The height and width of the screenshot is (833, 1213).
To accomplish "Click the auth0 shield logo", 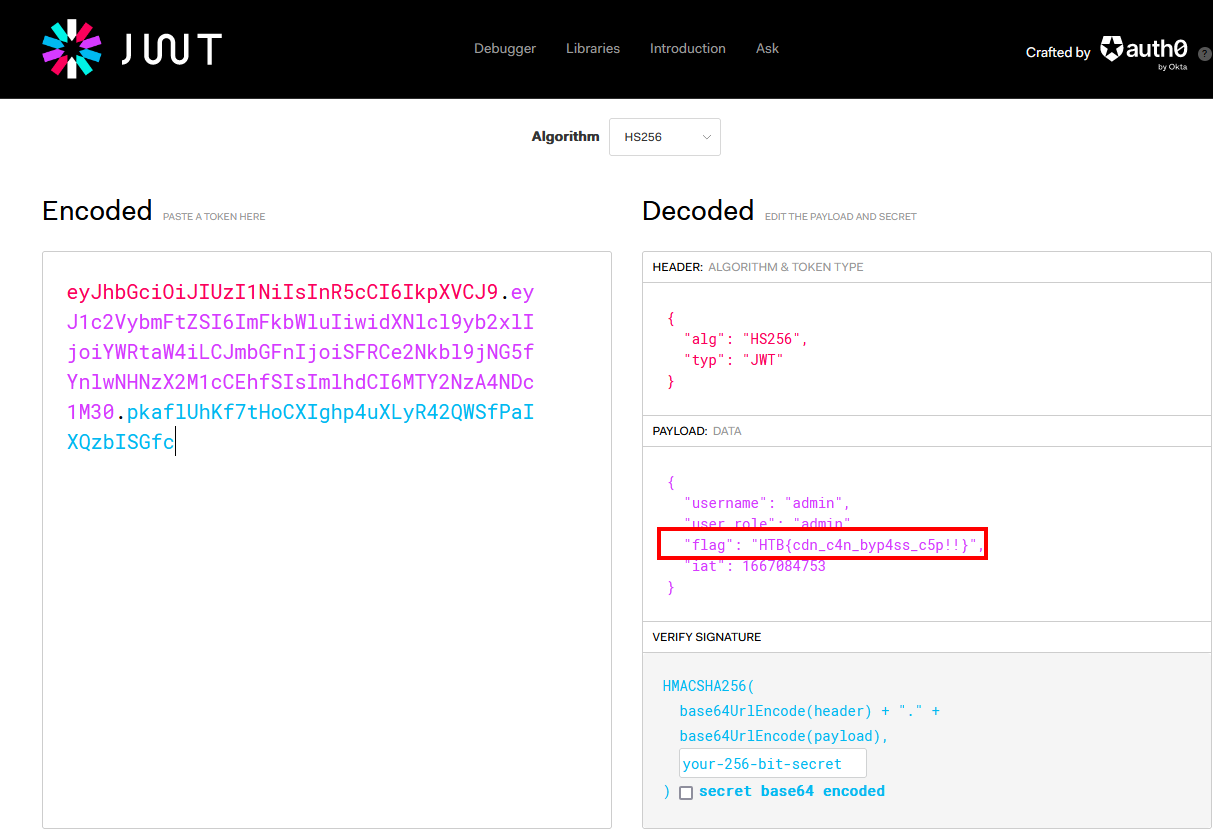I will [1111, 48].
